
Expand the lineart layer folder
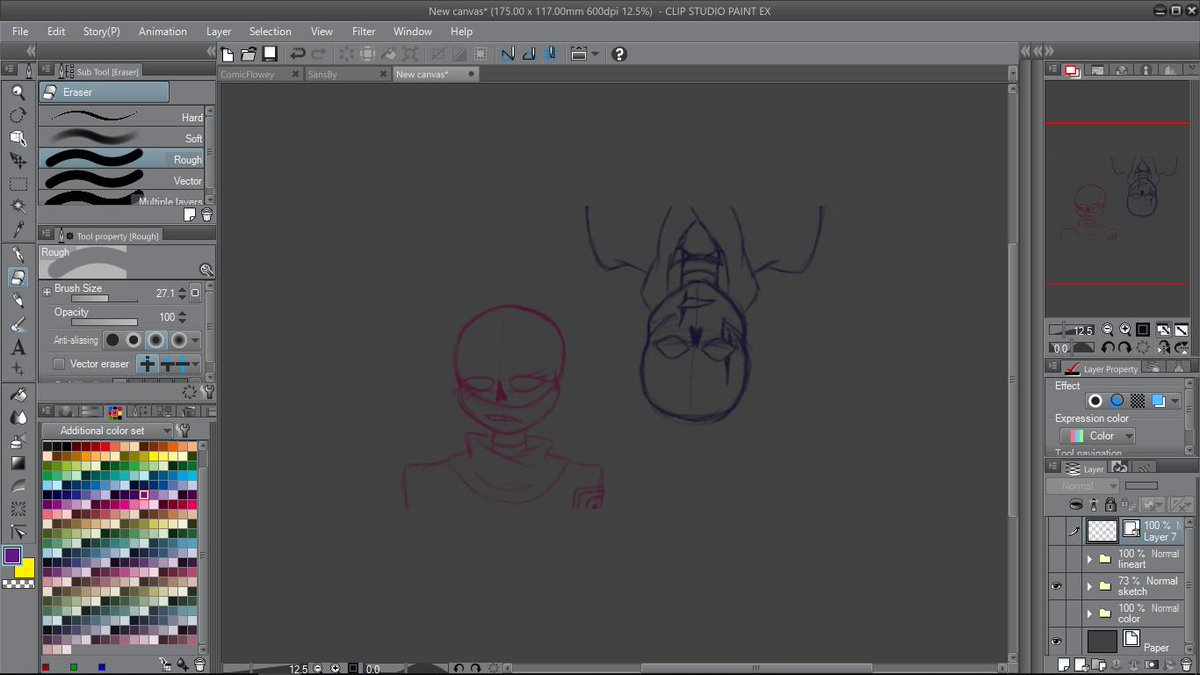(x=1089, y=559)
